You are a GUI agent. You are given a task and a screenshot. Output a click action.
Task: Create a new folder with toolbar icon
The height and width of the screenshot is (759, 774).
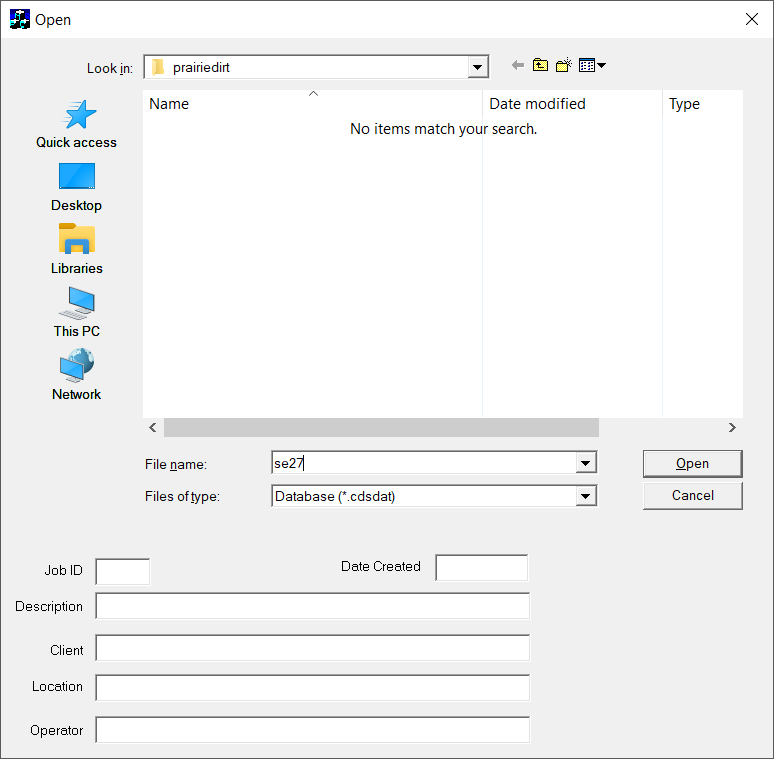click(564, 66)
